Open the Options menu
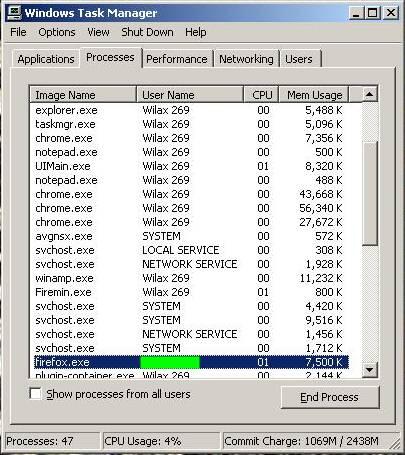 tap(57, 32)
